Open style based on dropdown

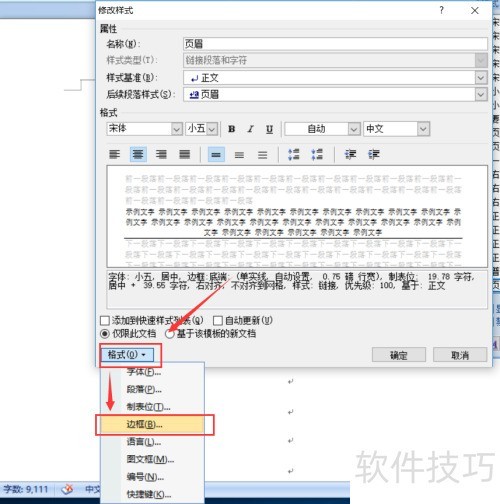tap(480, 78)
